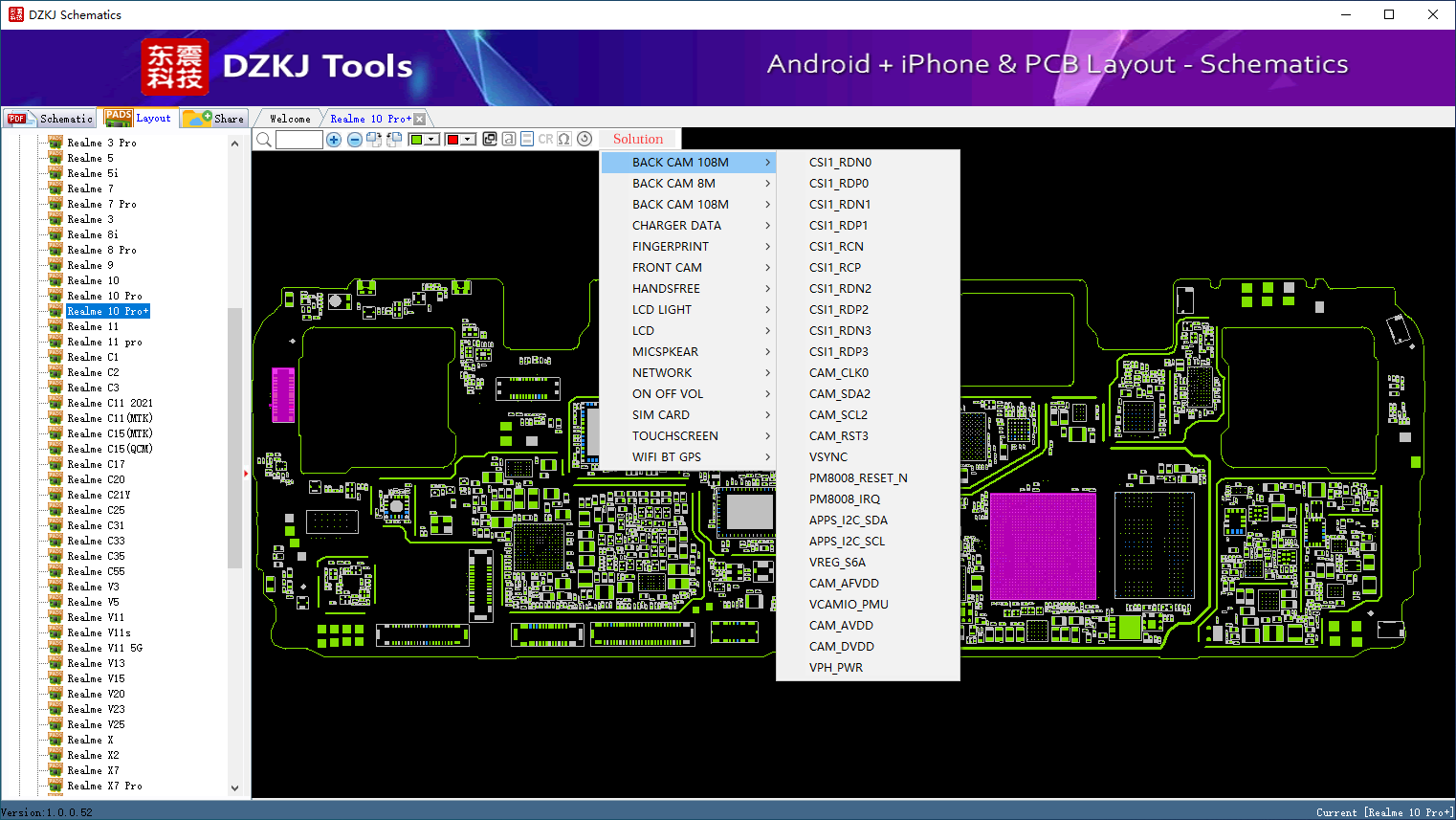Choose VSYNC from the submenu
The image size is (1456, 820).
[x=868, y=457]
